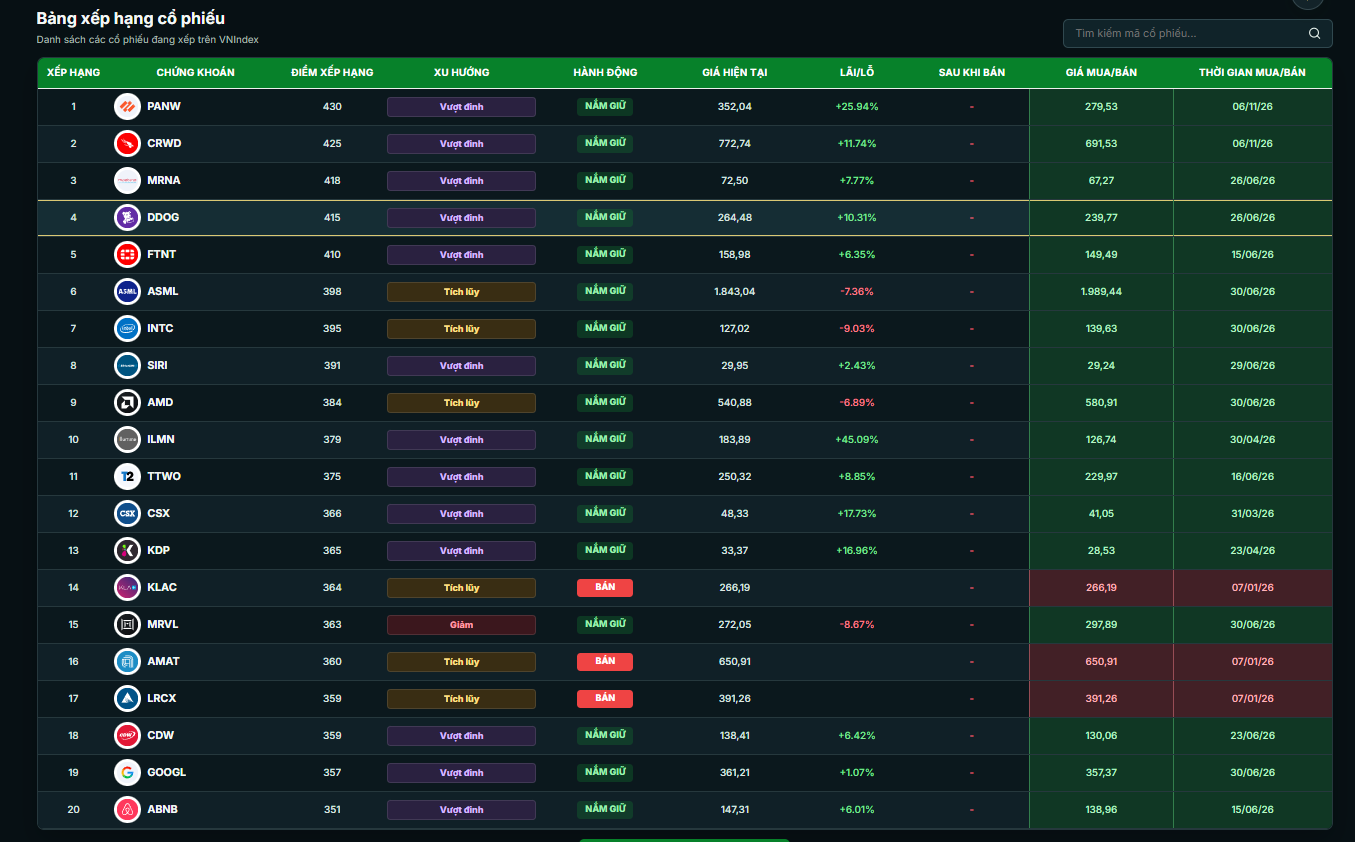Click NẮM GIỮ badge in CRWD row
The width and height of the screenshot is (1355, 842).
[605, 143]
